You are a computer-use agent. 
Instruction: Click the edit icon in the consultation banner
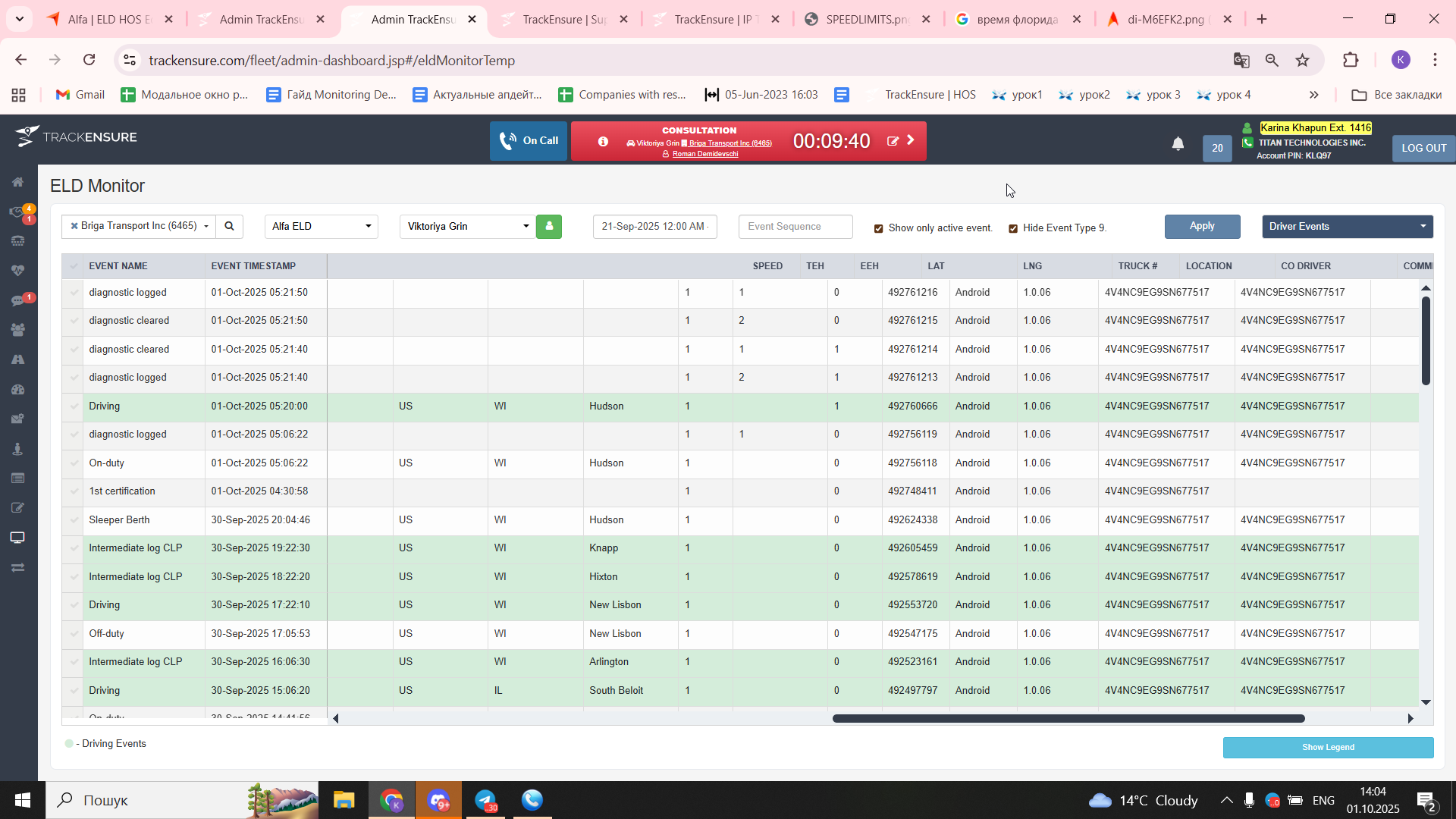(893, 141)
